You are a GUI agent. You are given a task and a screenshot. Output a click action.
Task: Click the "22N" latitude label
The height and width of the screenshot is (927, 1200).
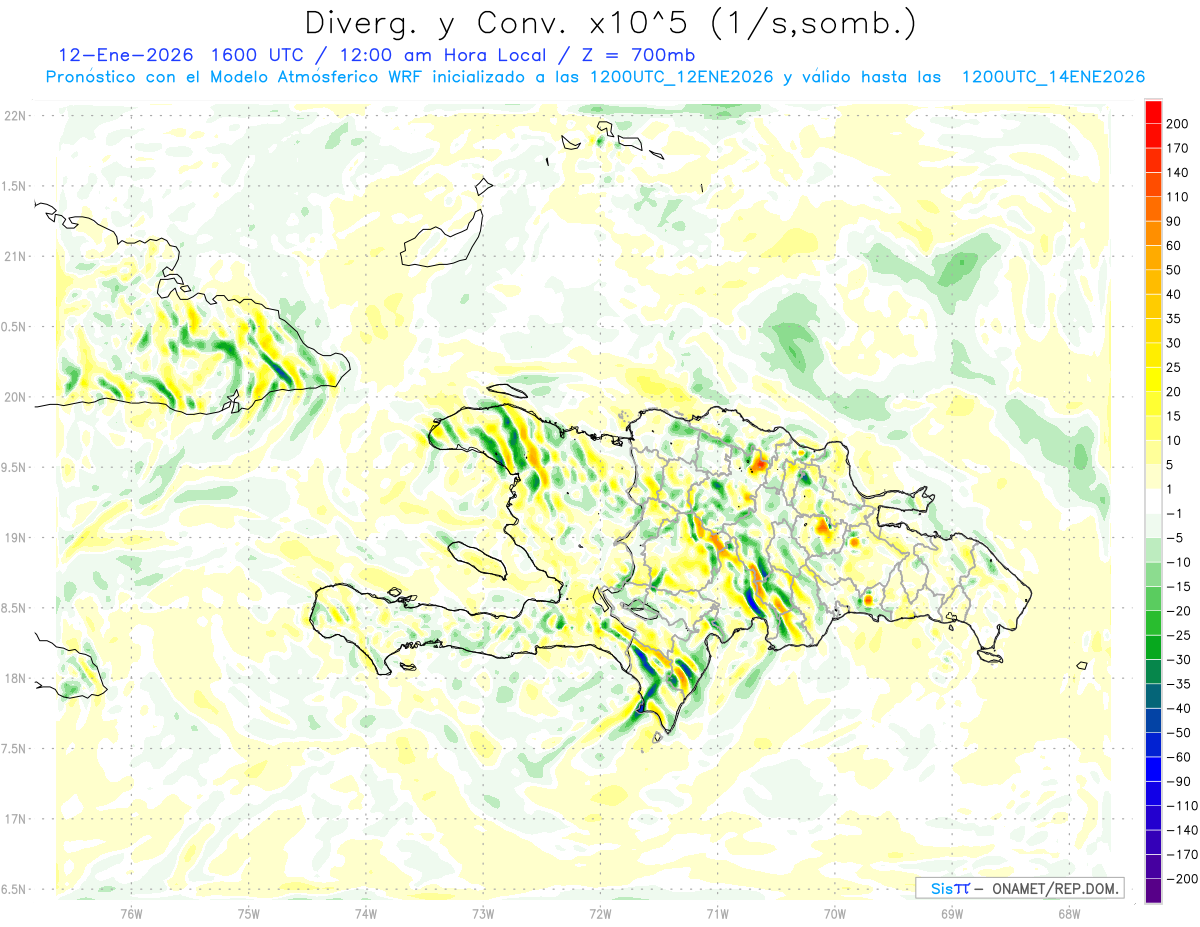pos(15,116)
